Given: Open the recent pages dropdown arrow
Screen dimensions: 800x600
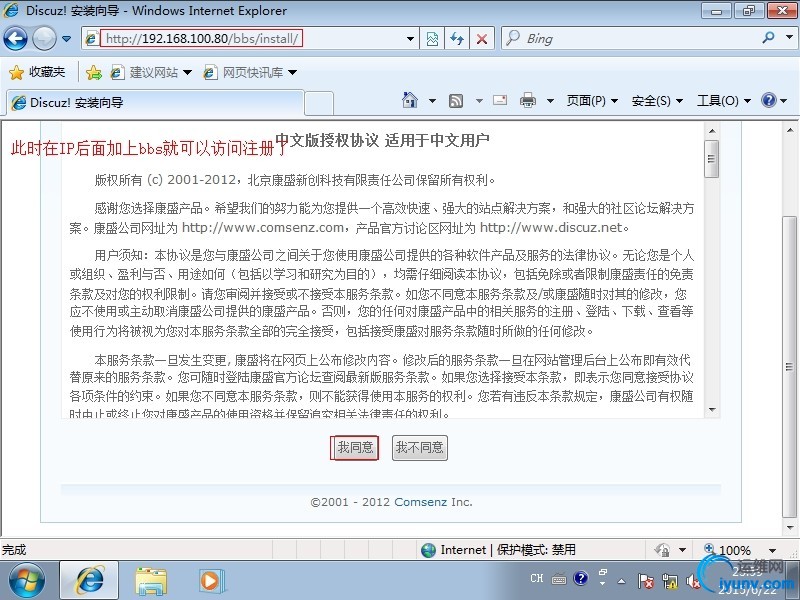Looking at the screenshot, I should point(66,39).
